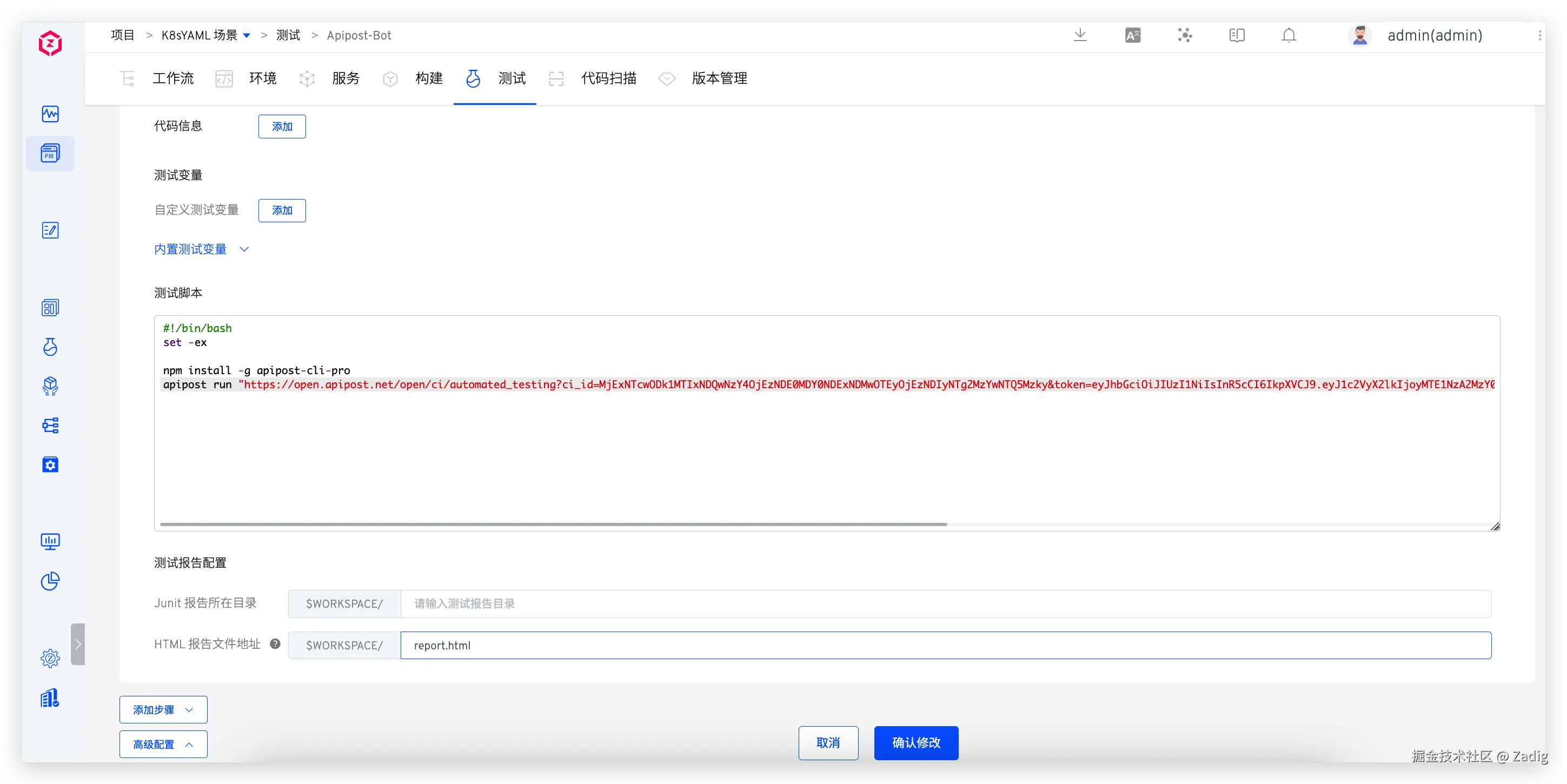Image resolution: width=1567 pixels, height=784 pixels.
Task: Expand the collapsed sidebar arrow handle
Action: coord(78,644)
